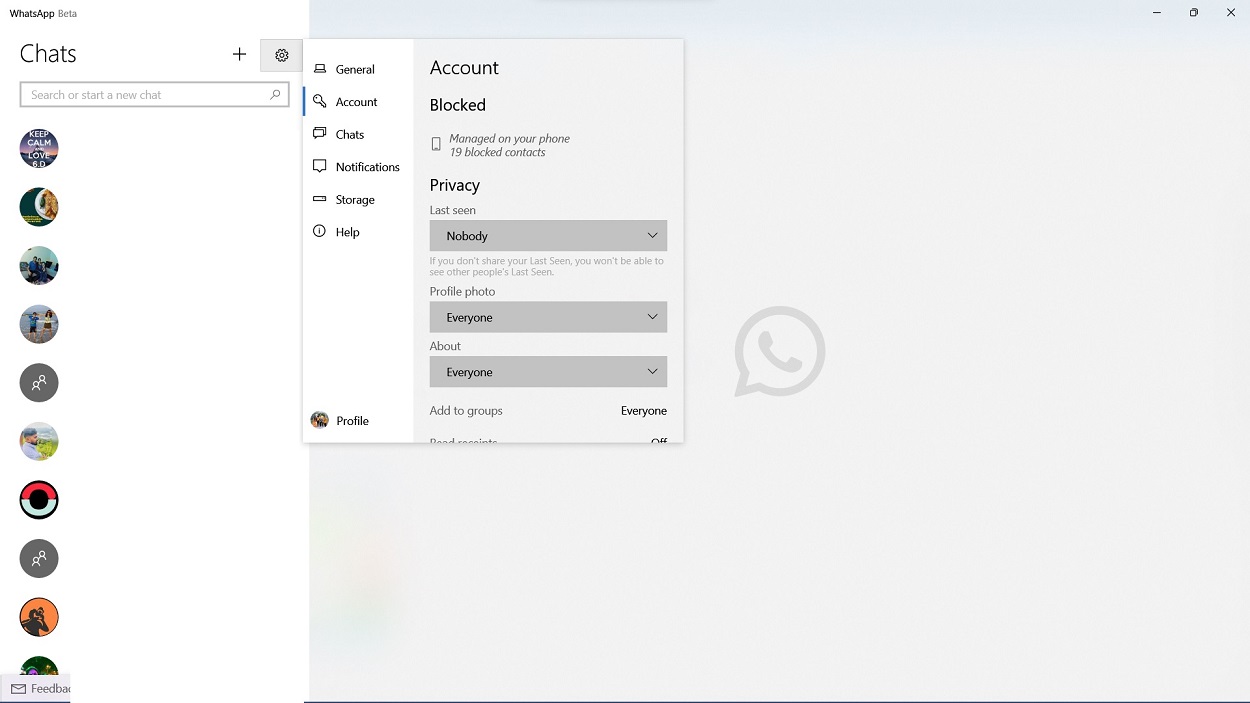Click the magnifier icon in the search box
Viewport: 1250px width, 703px height.
(x=275, y=95)
